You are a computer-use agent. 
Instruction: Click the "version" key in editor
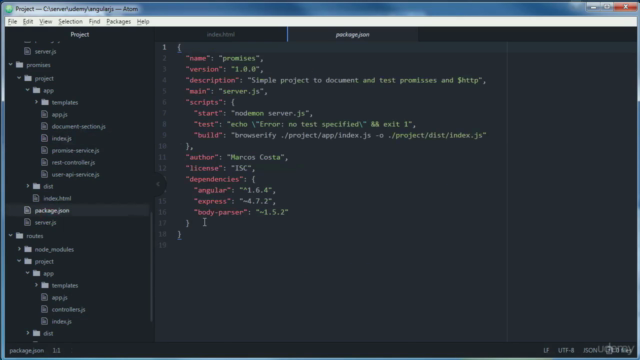pos(204,69)
